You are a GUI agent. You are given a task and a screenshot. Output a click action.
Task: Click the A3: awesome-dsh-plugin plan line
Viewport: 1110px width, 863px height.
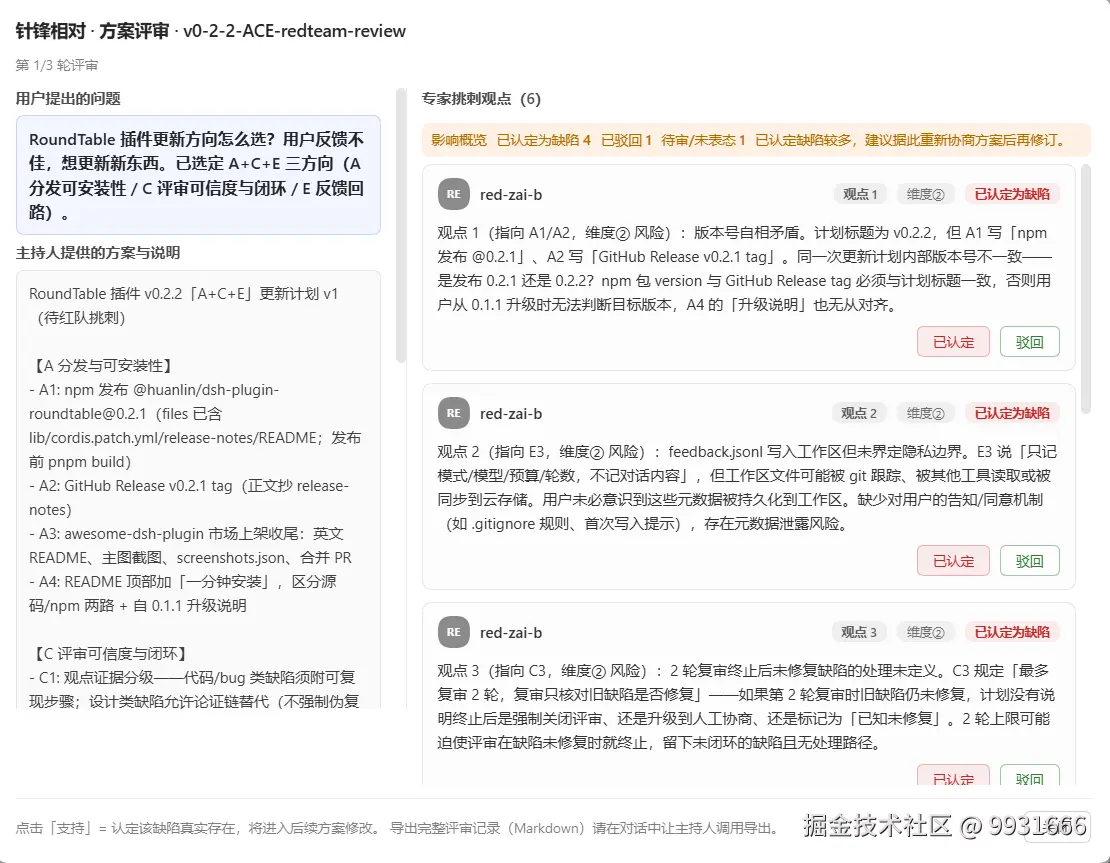[x=190, y=545]
